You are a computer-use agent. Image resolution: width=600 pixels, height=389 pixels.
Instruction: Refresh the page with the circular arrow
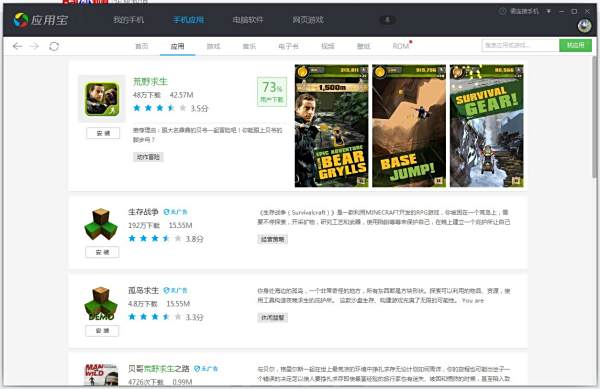click(54, 46)
